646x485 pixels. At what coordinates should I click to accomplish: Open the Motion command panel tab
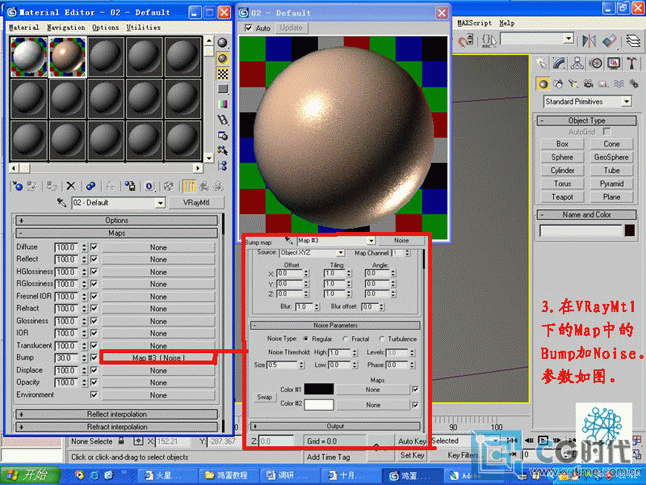596,63
